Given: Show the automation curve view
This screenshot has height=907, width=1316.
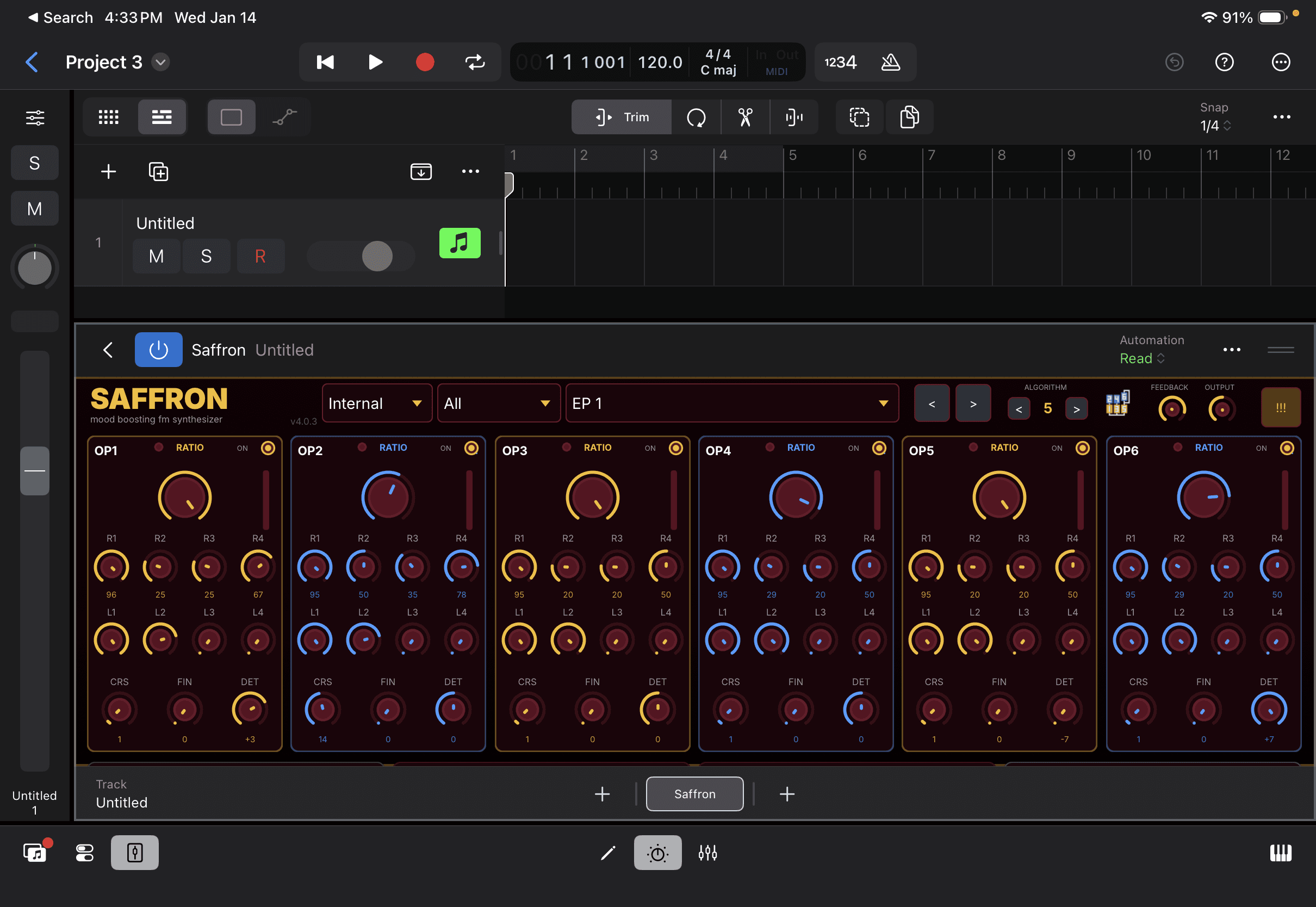Looking at the screenshot, I should [x=284, y=117].
